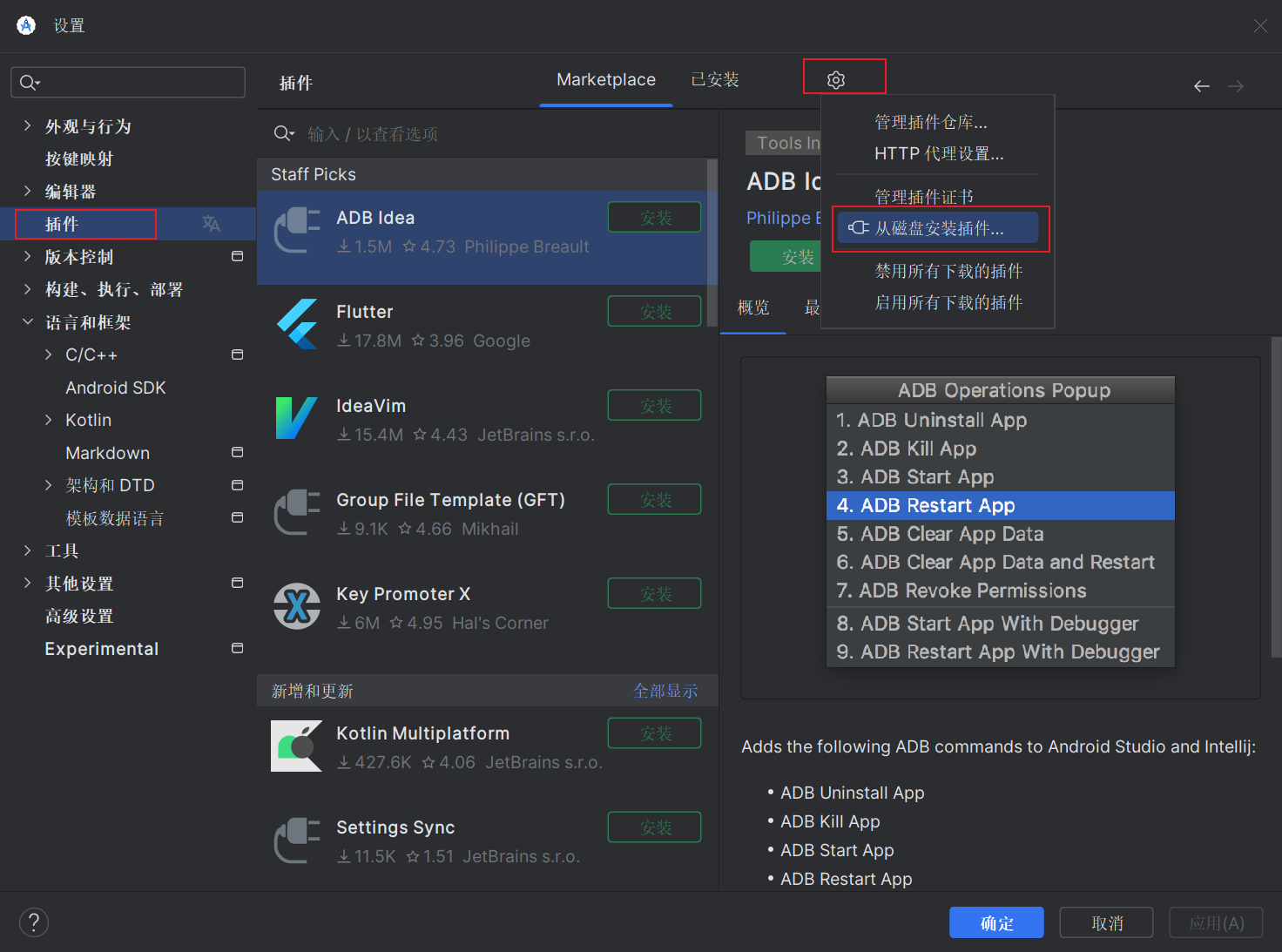Screen dimensions: 1282x952
Task: Collapse the 语言和框架 tree section
Action: 28,322
